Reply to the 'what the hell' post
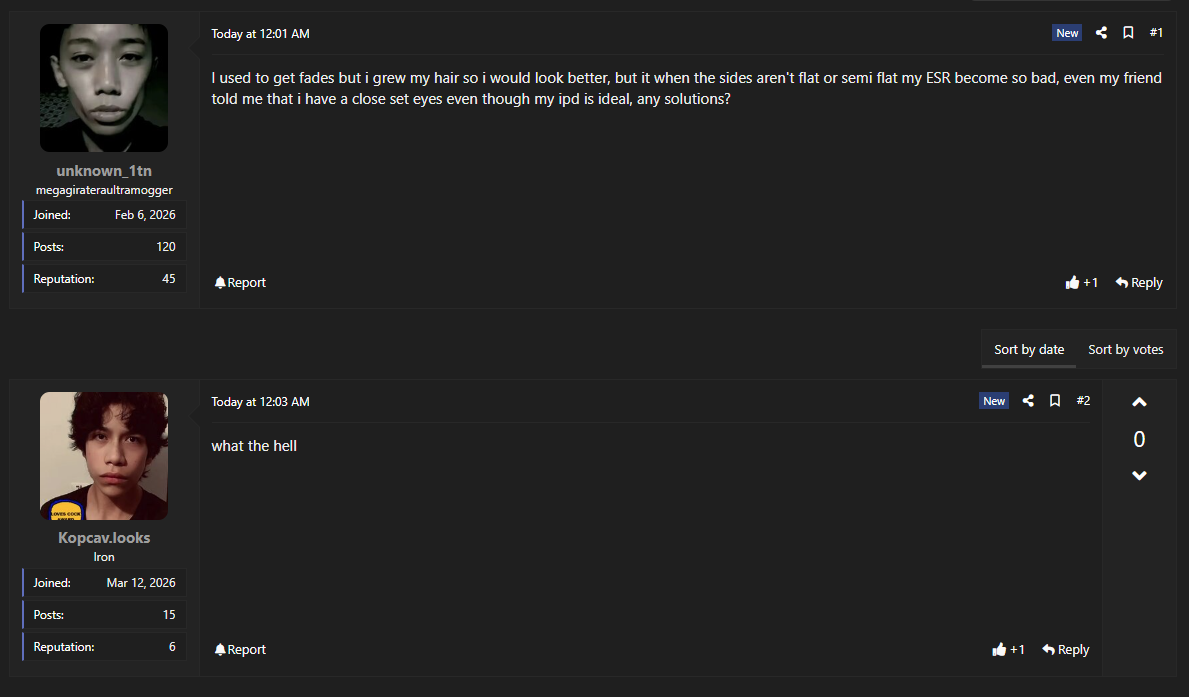The height and width of the screenshot is (697, 1189). coord(1066,650)
